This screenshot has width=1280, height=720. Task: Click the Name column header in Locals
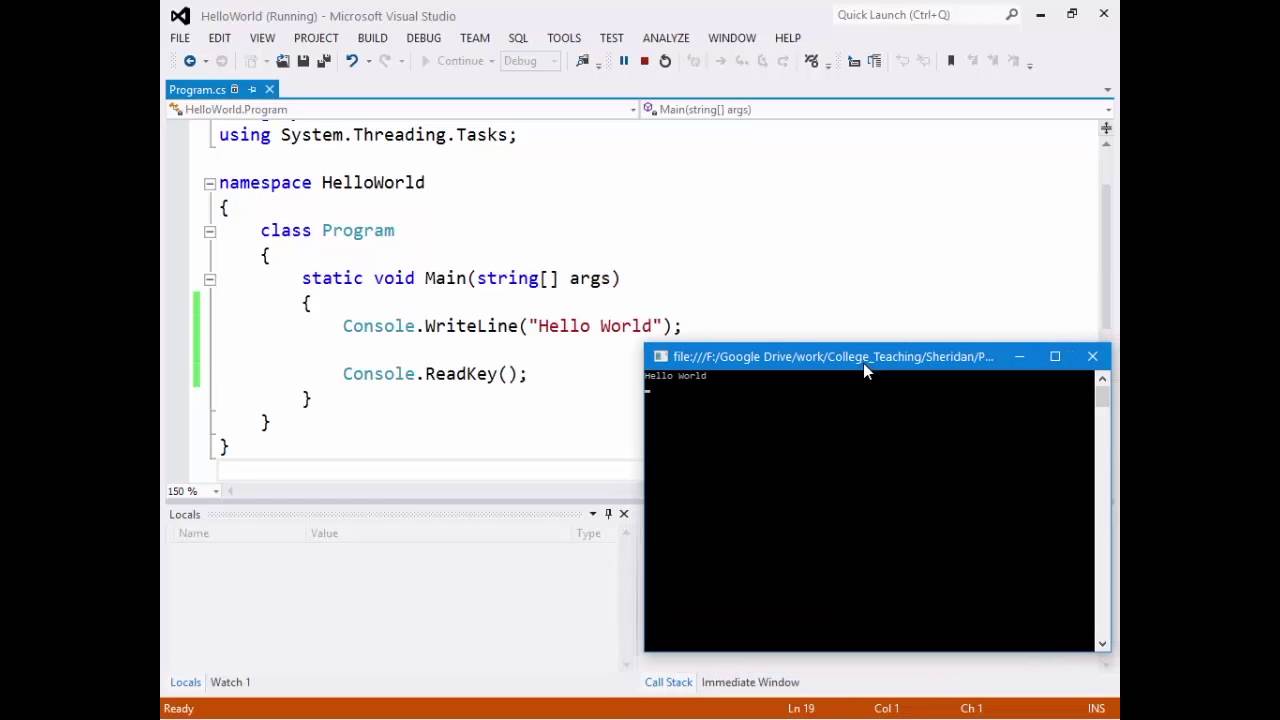(193, 533)
